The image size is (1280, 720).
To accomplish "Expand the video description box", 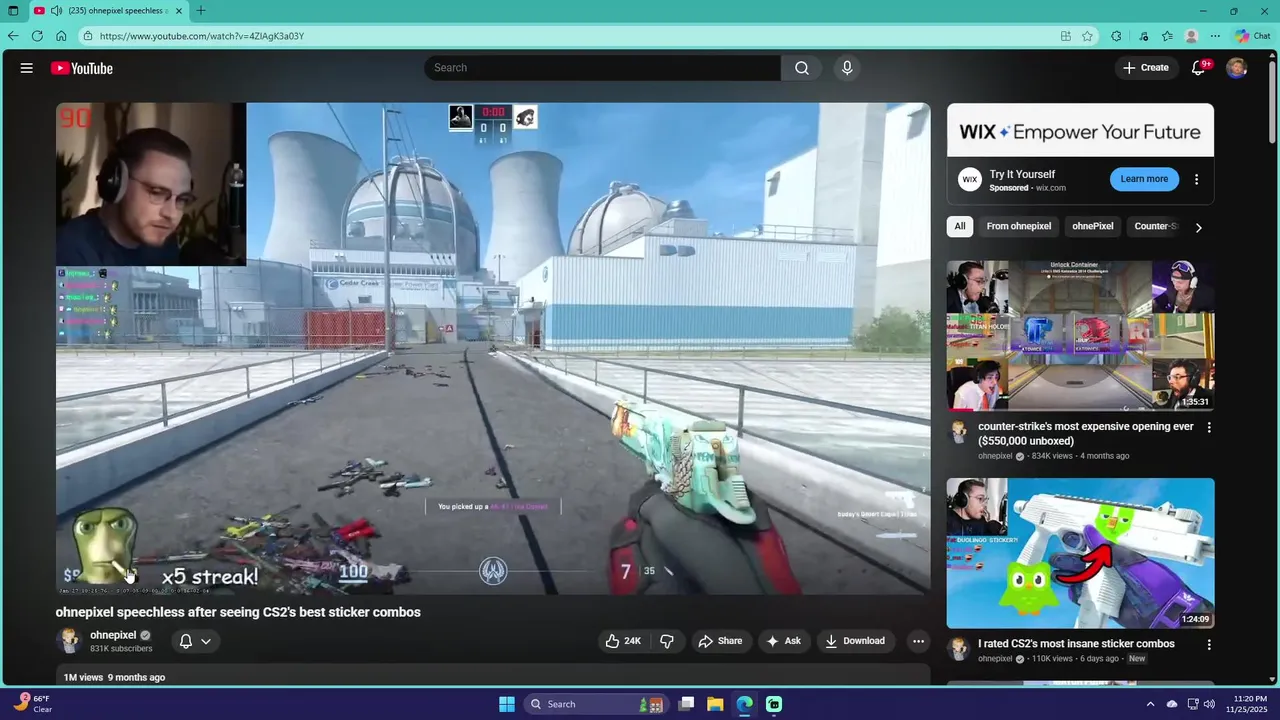I will point(493,677).
